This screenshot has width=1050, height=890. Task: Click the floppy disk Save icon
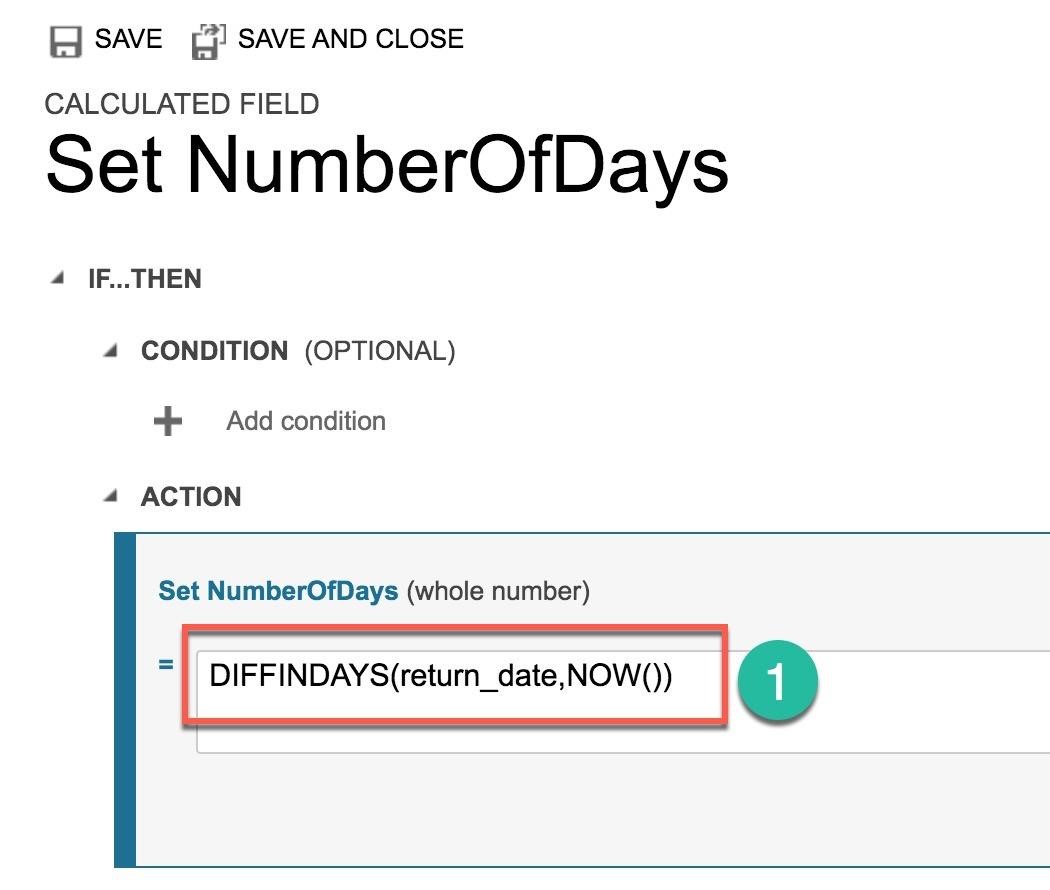pos(66,42)
